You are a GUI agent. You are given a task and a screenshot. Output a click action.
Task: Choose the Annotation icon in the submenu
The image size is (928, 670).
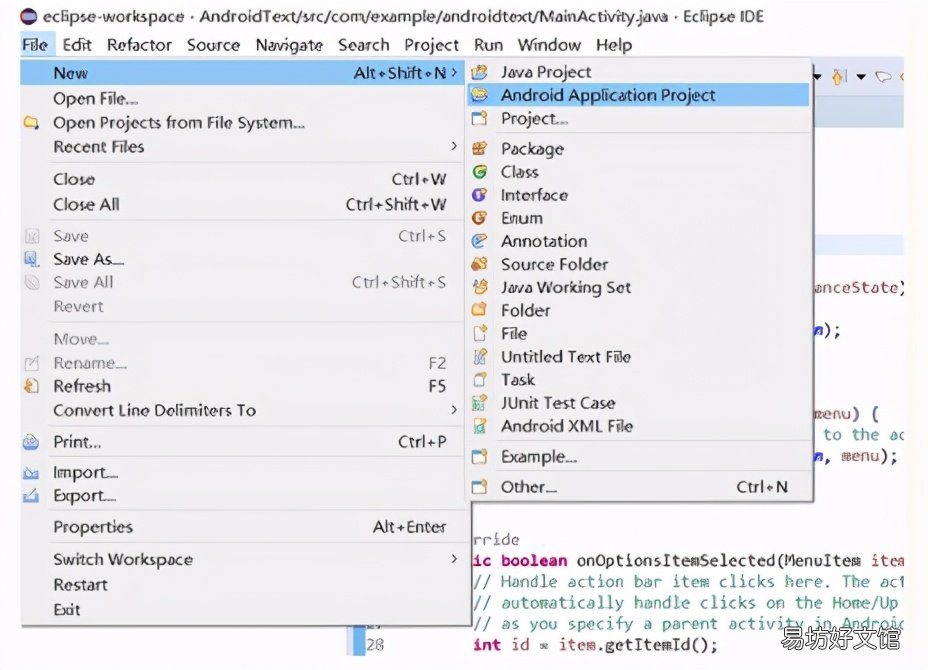pos(479,241)
